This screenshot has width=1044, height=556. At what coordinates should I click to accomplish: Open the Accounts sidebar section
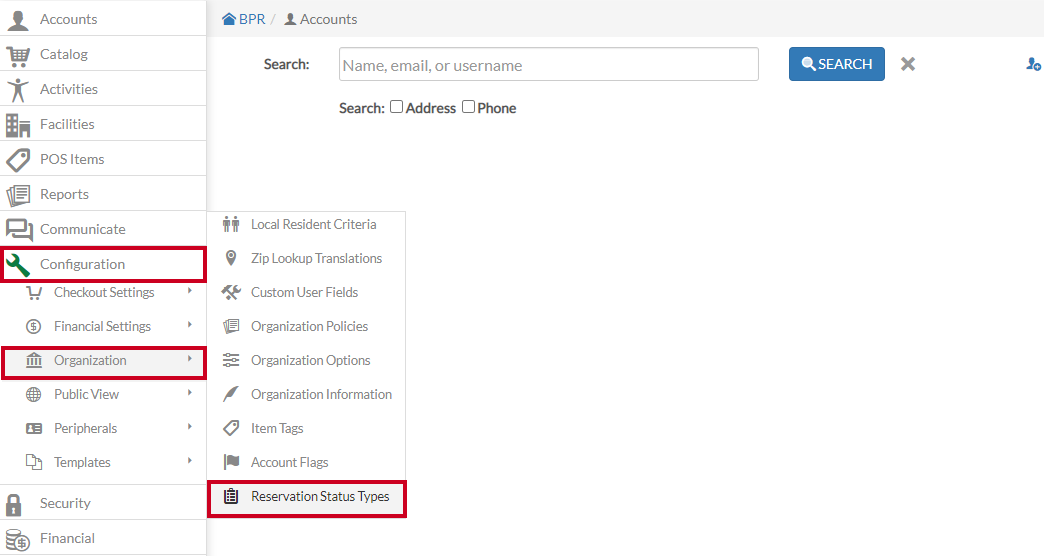pyautogui.click(x=103, y=19)
